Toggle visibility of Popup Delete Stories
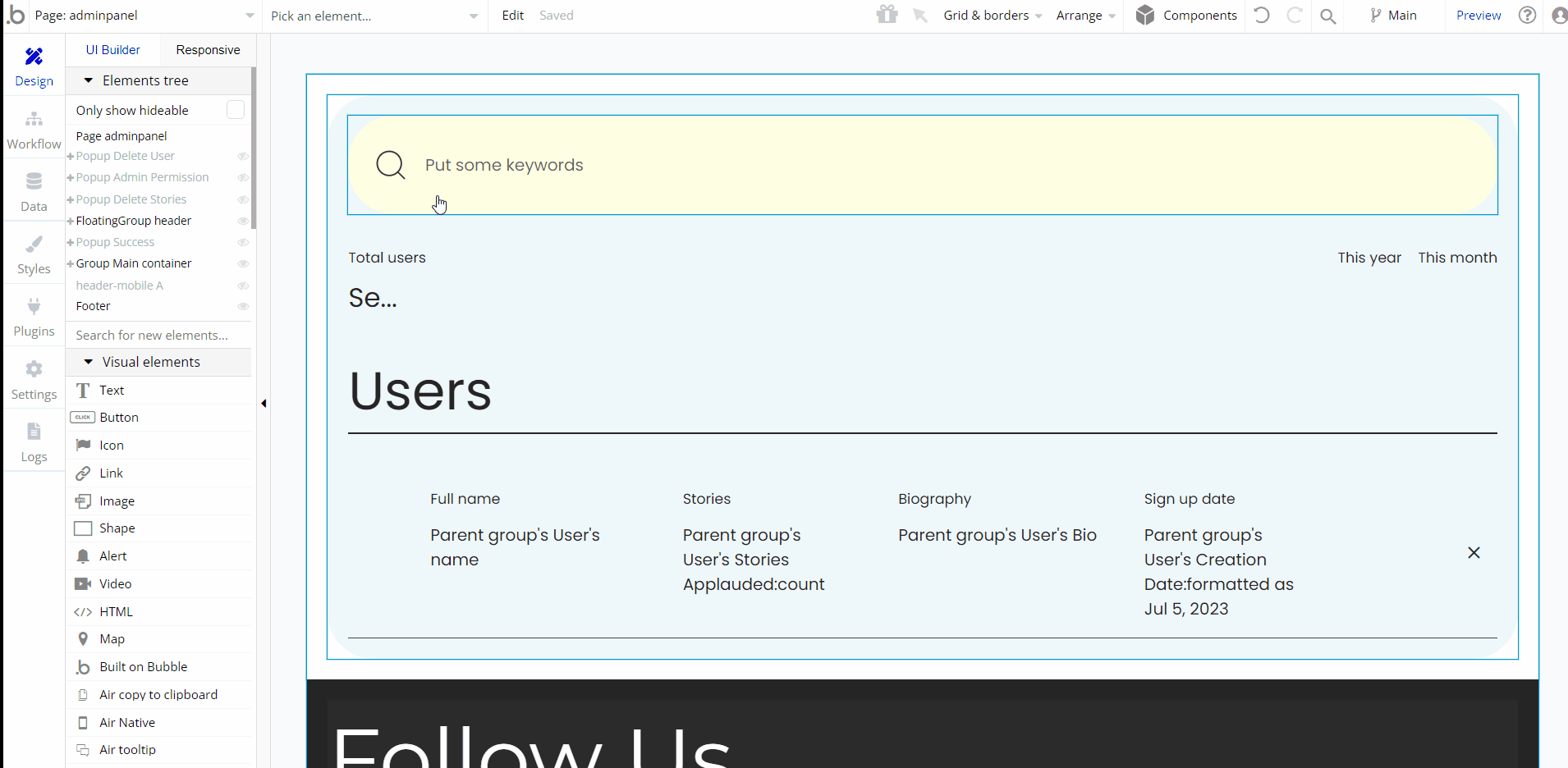The image size is (1568, 768). (243, 199)
